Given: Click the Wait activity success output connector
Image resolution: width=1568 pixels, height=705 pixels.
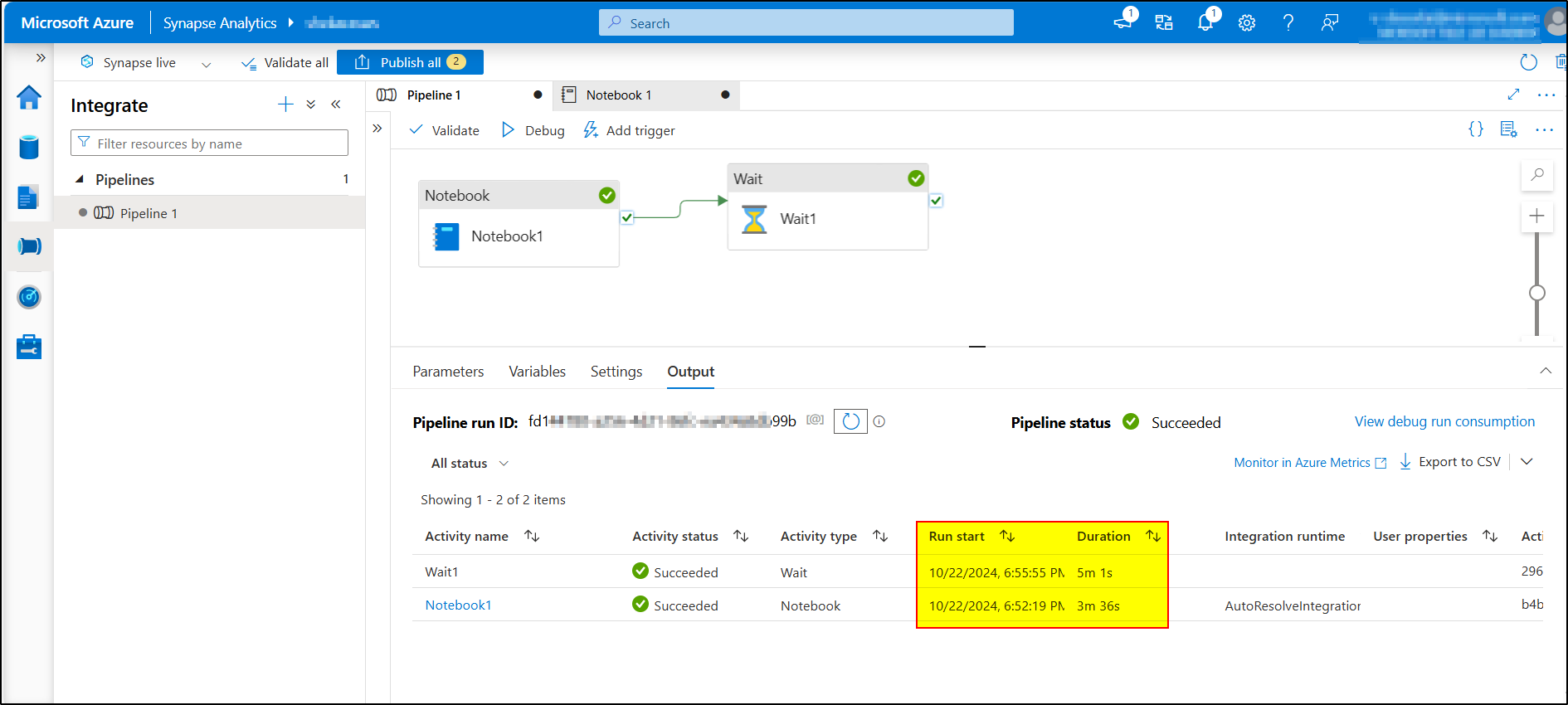Looking at the screenshot, I should tap(936, 200).
